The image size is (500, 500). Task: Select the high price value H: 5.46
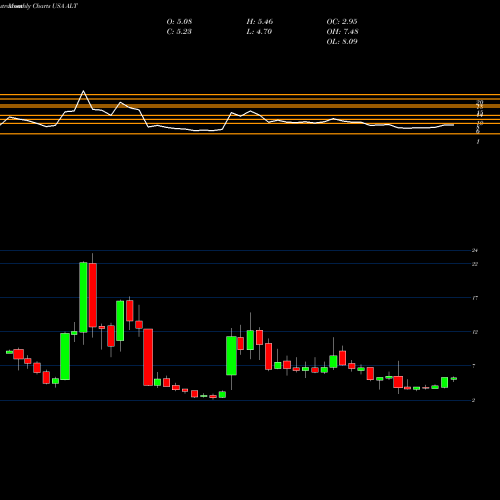[260, 22]
